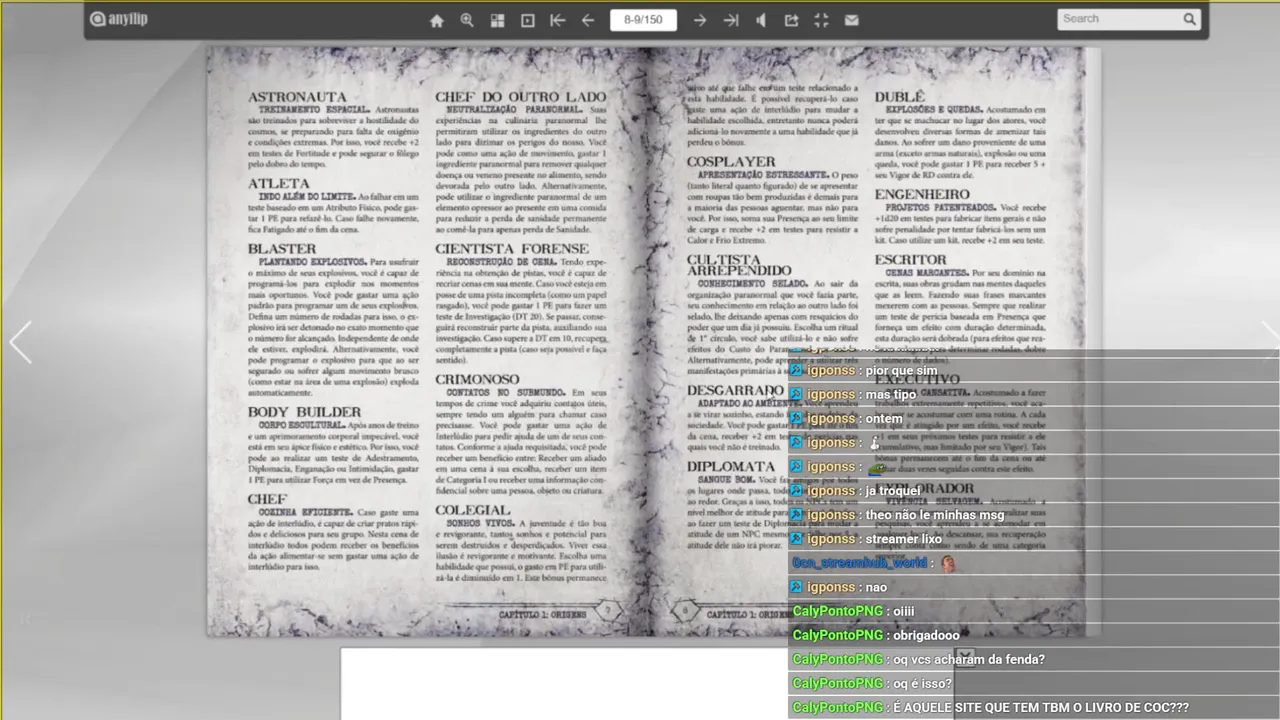1280x720 pixels.
Task: Open the page thumbnails grid
Action: (x=497, y=20)
